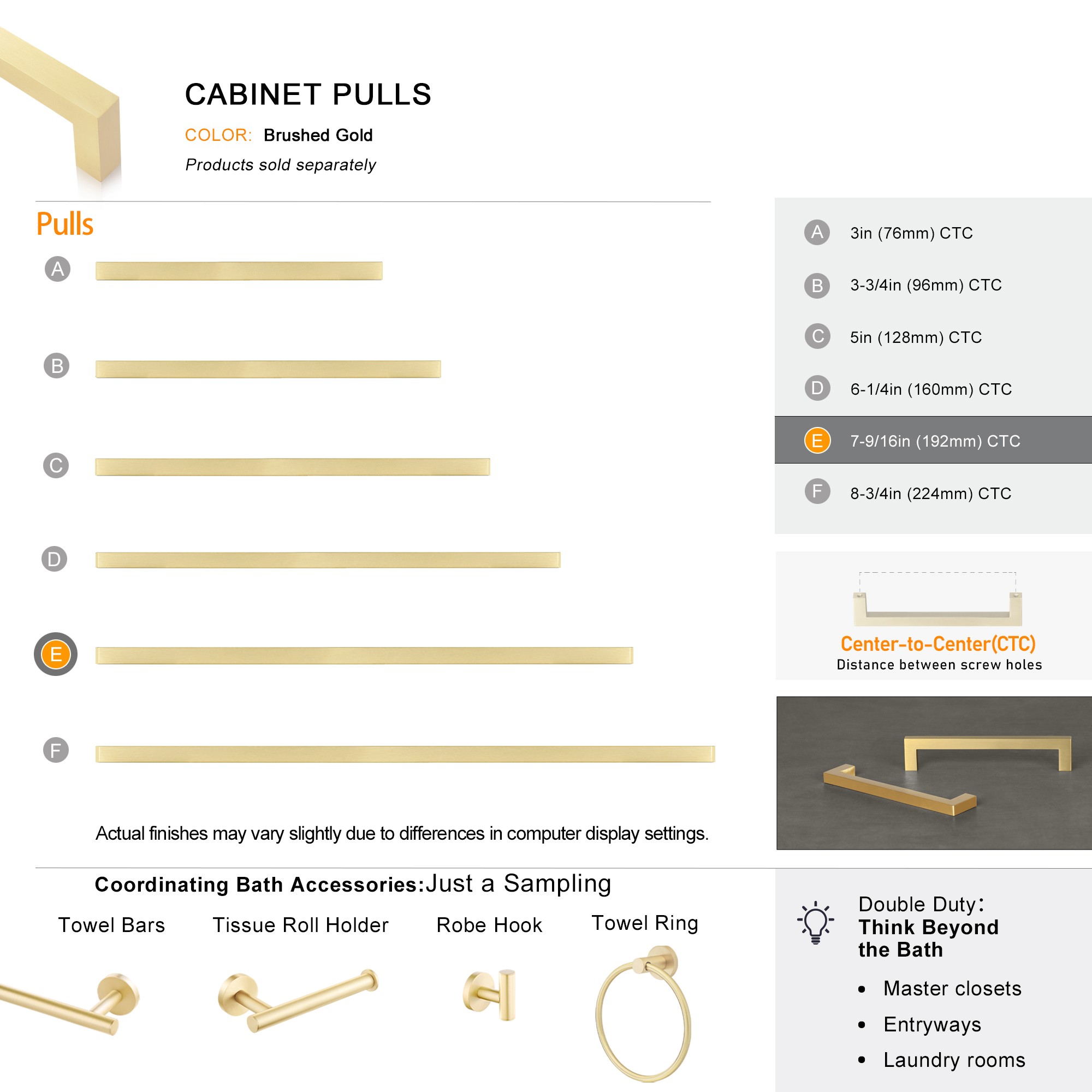Select the orange E badge beside pull
The image size is (1092, 1092).
tap(55, 654)
